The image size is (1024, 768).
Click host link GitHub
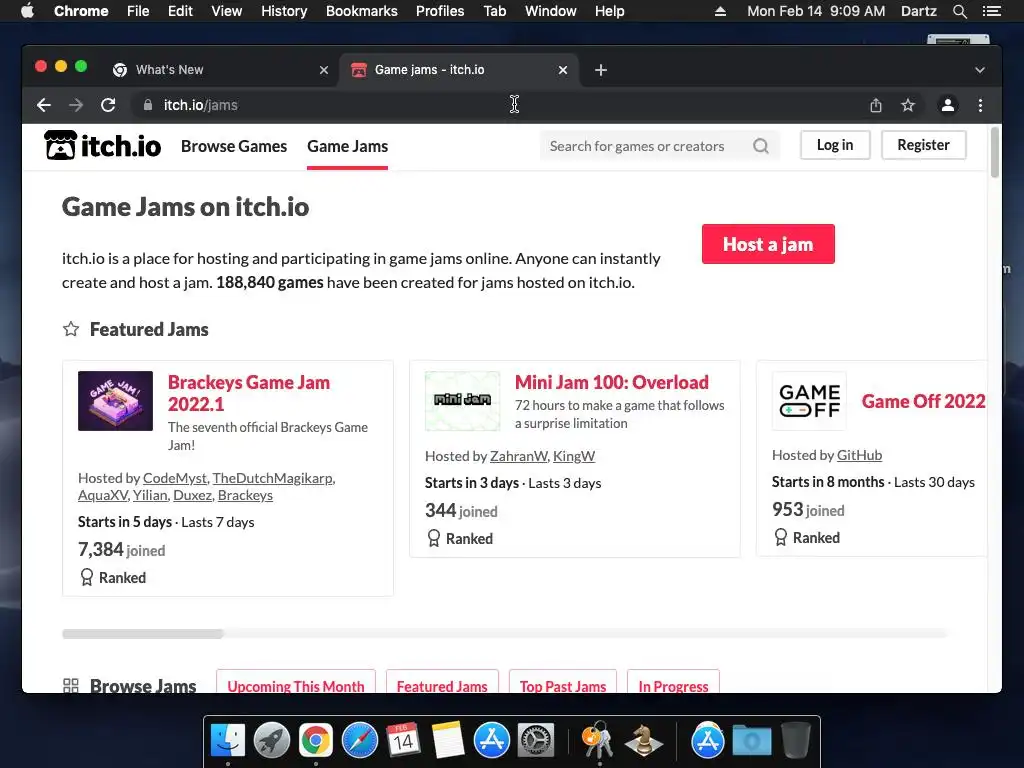click(x=859, y=455)
